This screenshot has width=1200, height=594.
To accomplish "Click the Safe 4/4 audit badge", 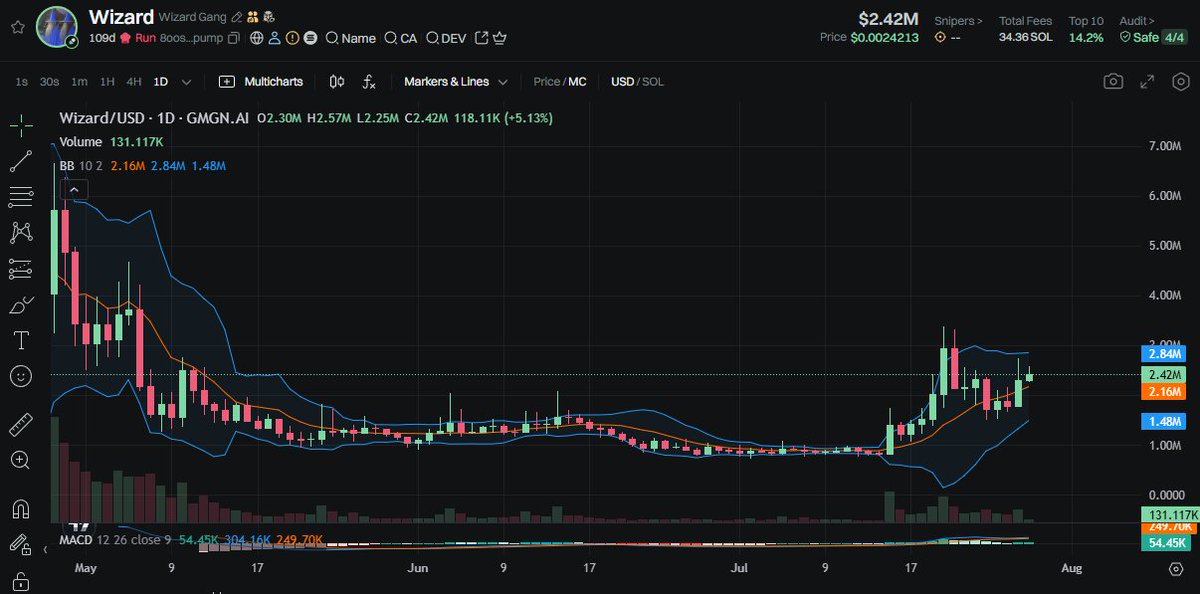I will pyautogui.click(x=1153, y=37).
